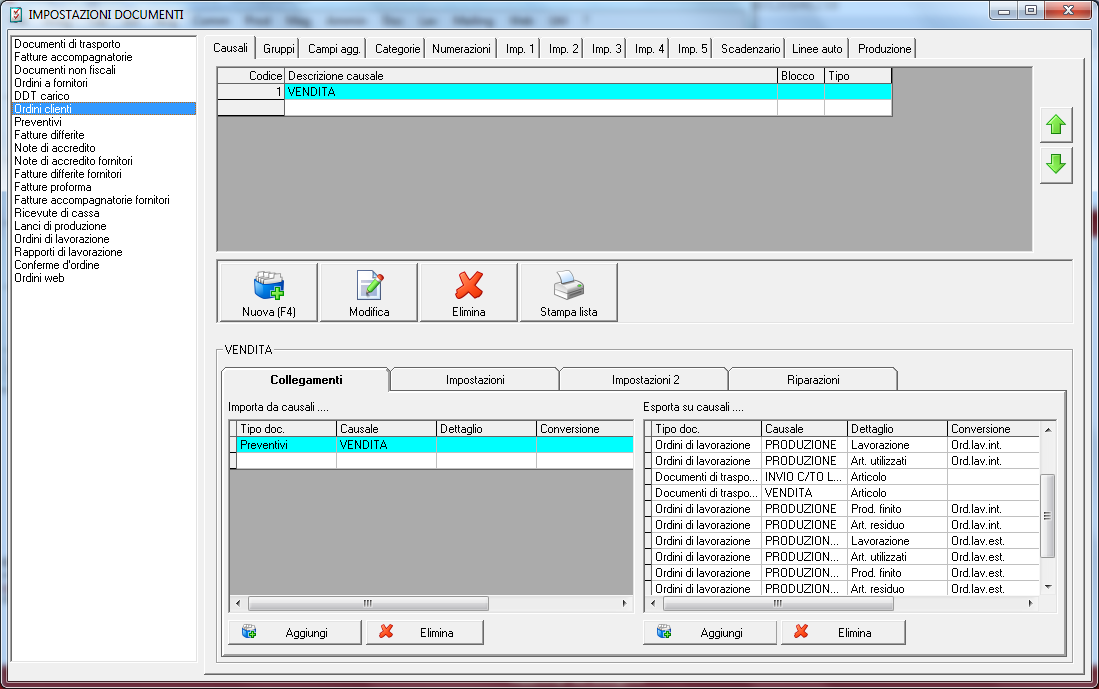Image resolution: width=1099 pixels, height=689 pixels.
Task: Click the scroll-up arrow of the export table
Action: (x=1048, y=429)
